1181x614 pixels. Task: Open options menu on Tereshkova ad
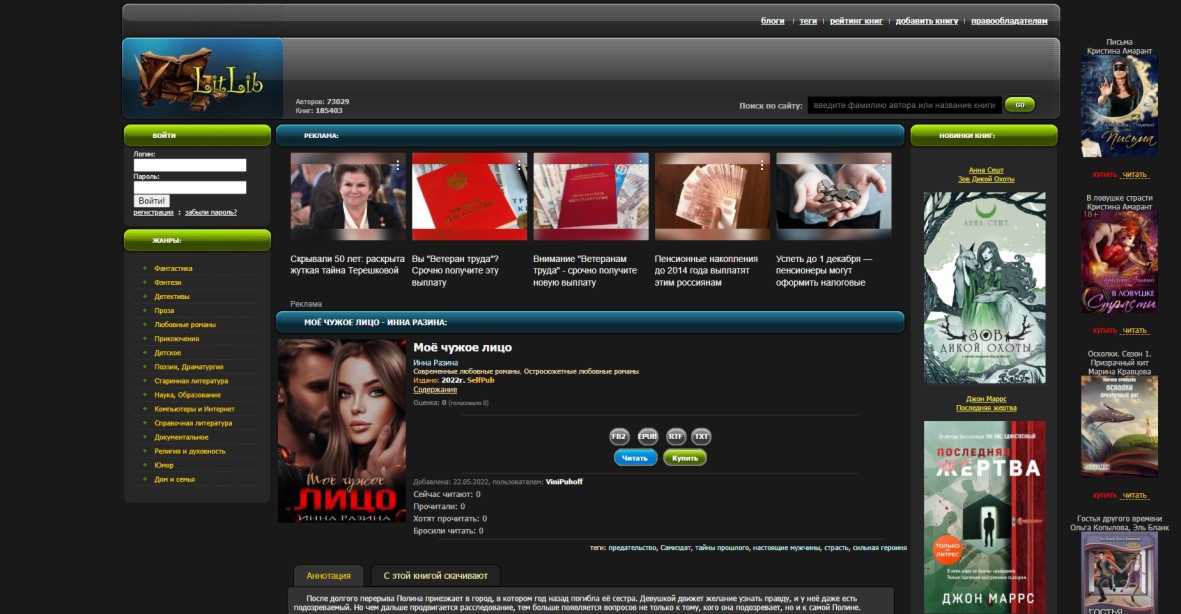pyautogui.click(x=397, y=165)
